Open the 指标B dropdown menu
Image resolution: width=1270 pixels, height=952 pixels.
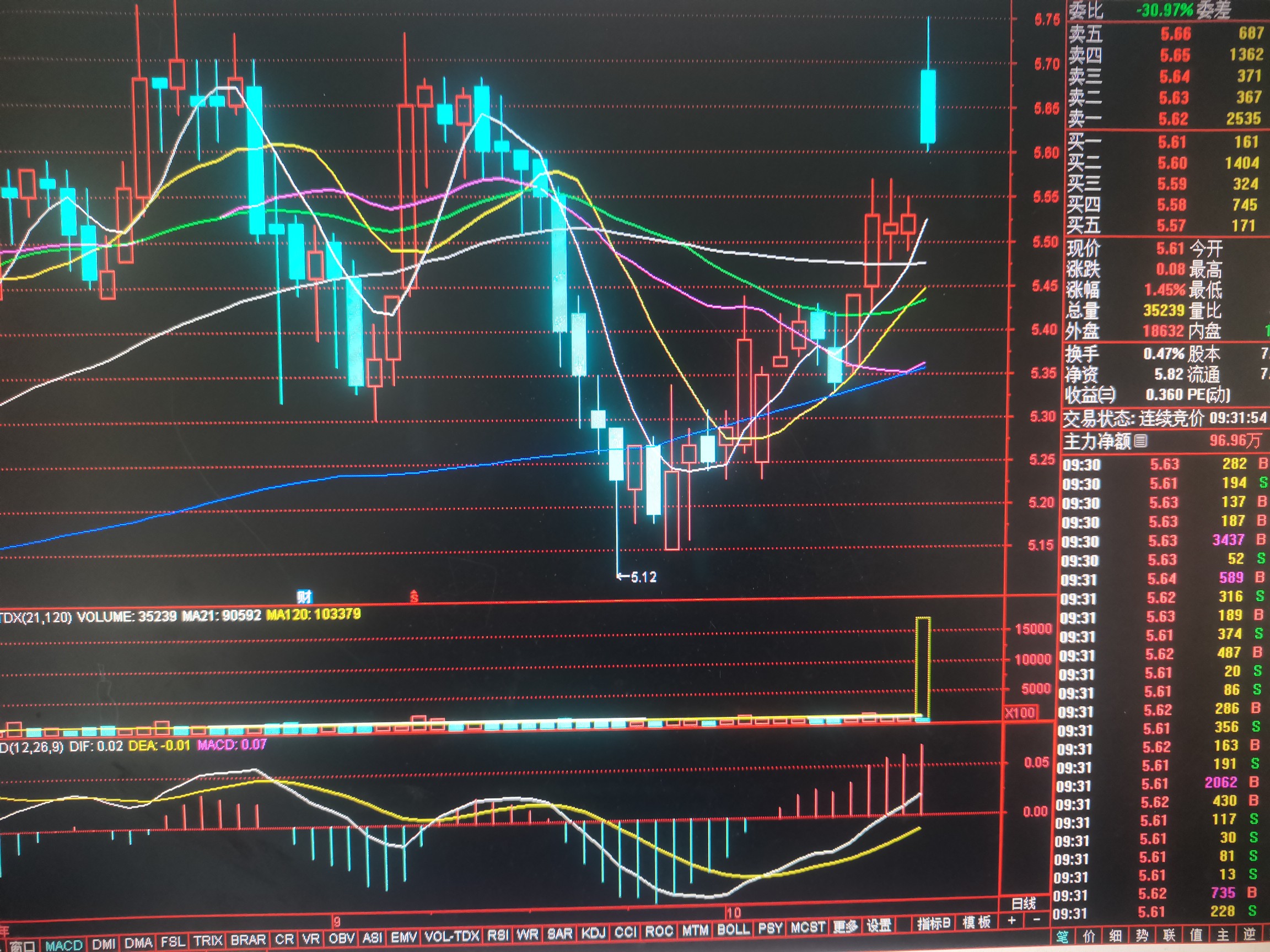(x=933, y=923)
